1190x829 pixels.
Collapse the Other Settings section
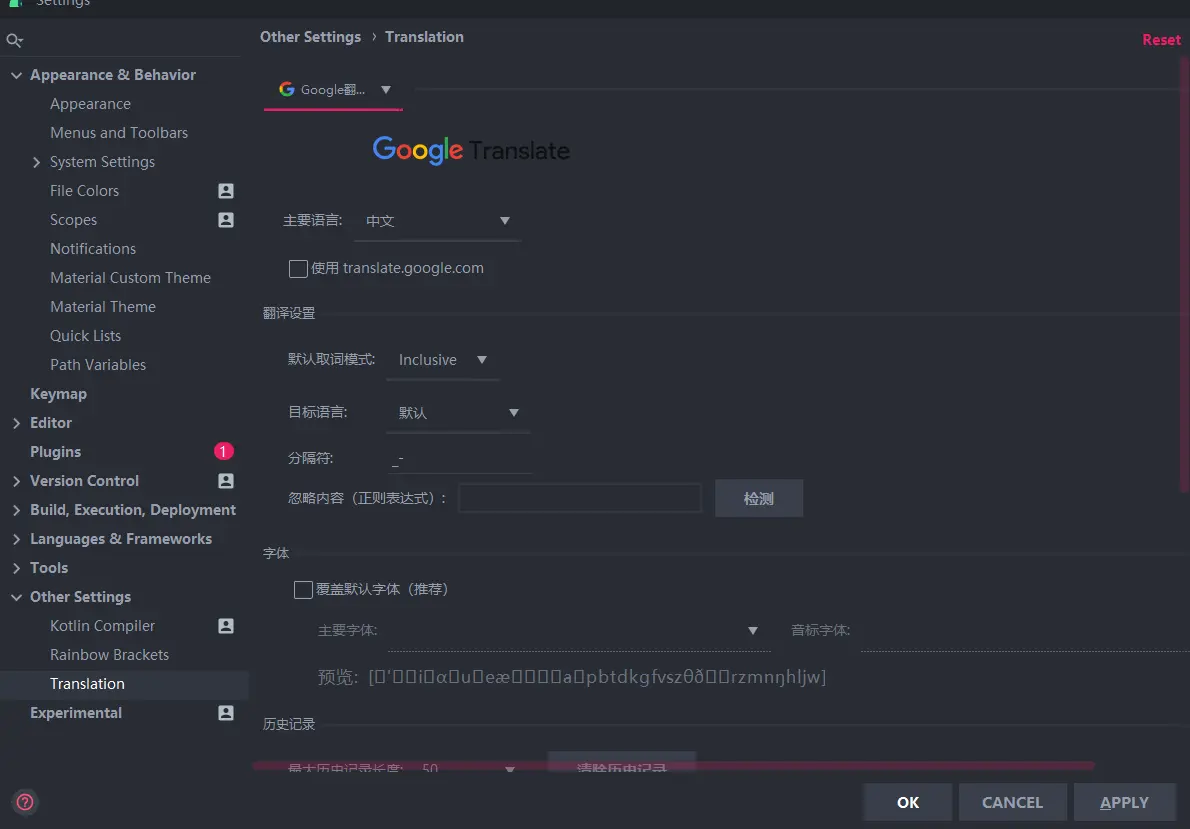pyautogui.click(x=16, y=597)
